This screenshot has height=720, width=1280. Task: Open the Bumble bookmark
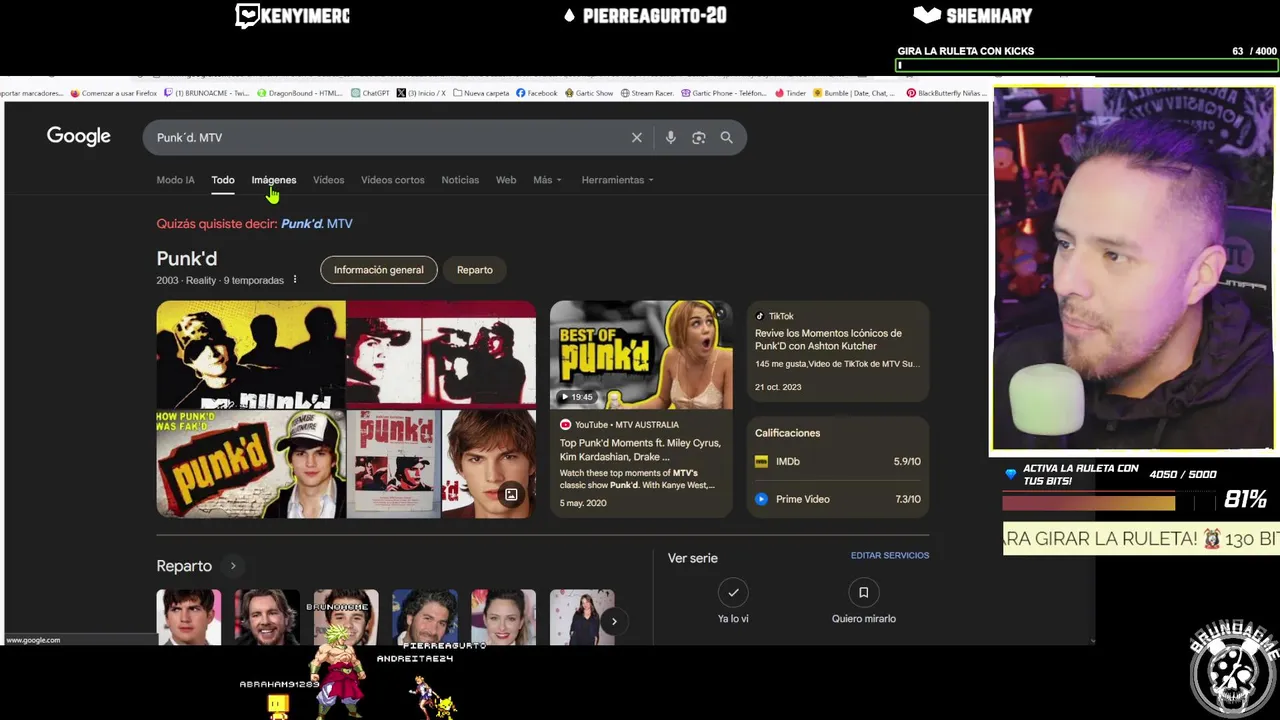click(x=854, y=93)
